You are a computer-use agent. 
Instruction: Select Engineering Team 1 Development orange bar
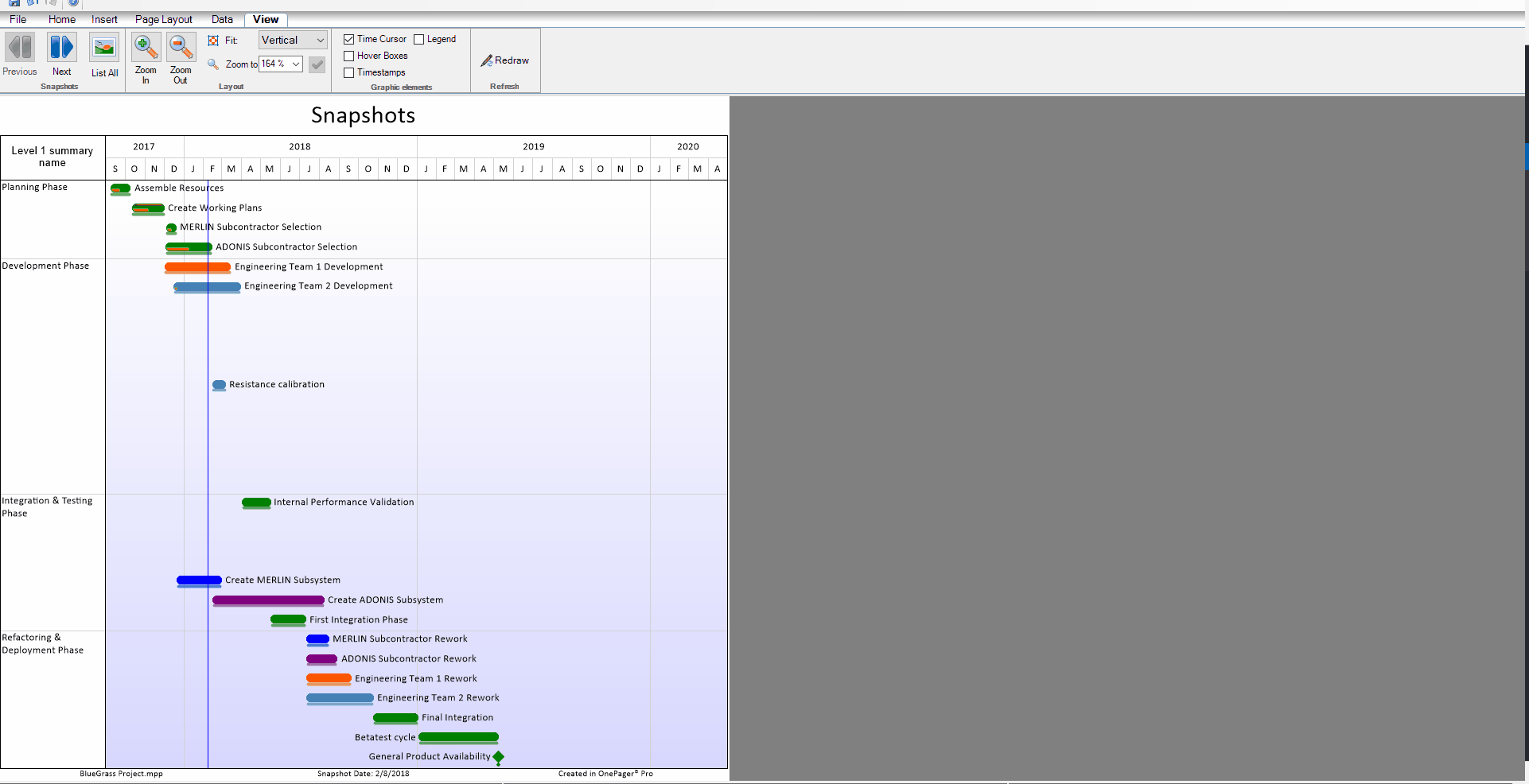[x=197, y=267]
